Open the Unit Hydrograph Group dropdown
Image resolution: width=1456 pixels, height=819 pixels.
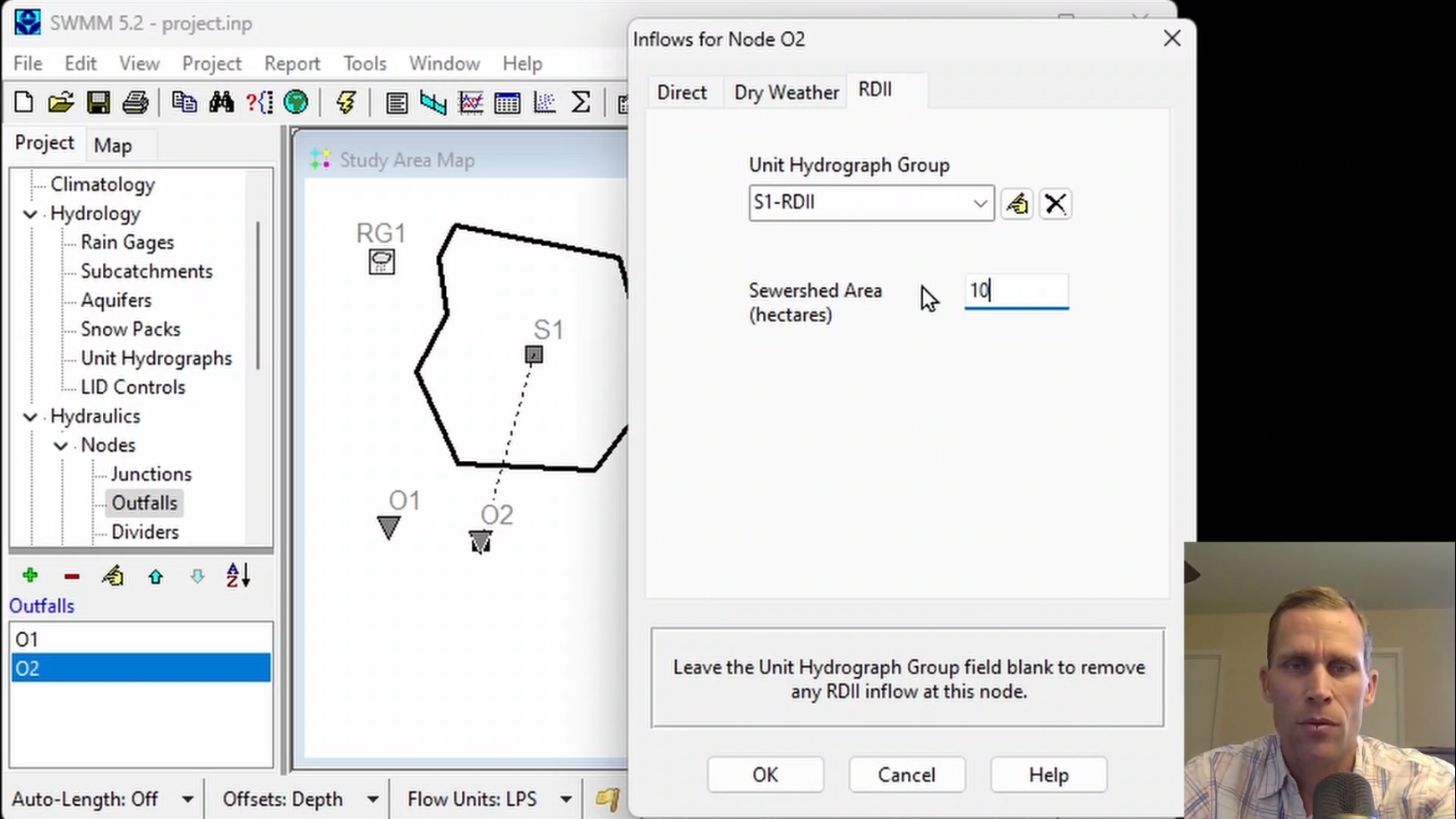coord(980,203)
